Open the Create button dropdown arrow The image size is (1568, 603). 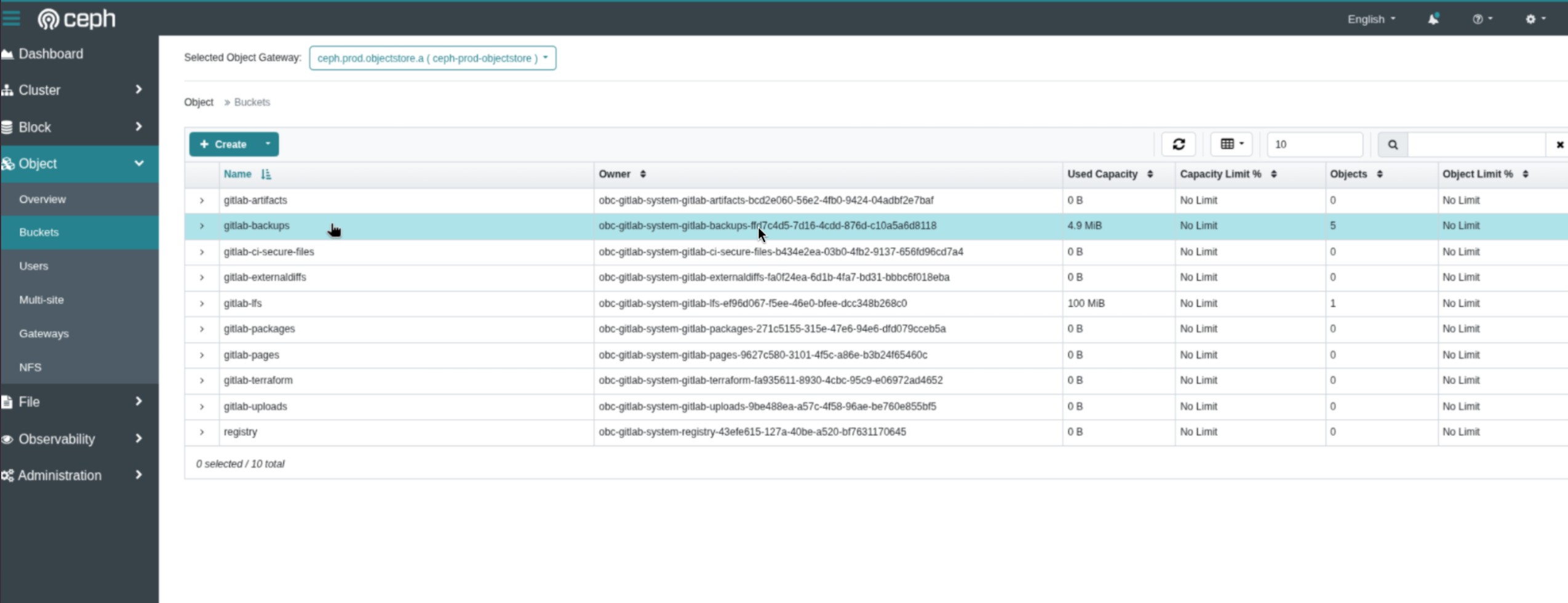(267, 144)
